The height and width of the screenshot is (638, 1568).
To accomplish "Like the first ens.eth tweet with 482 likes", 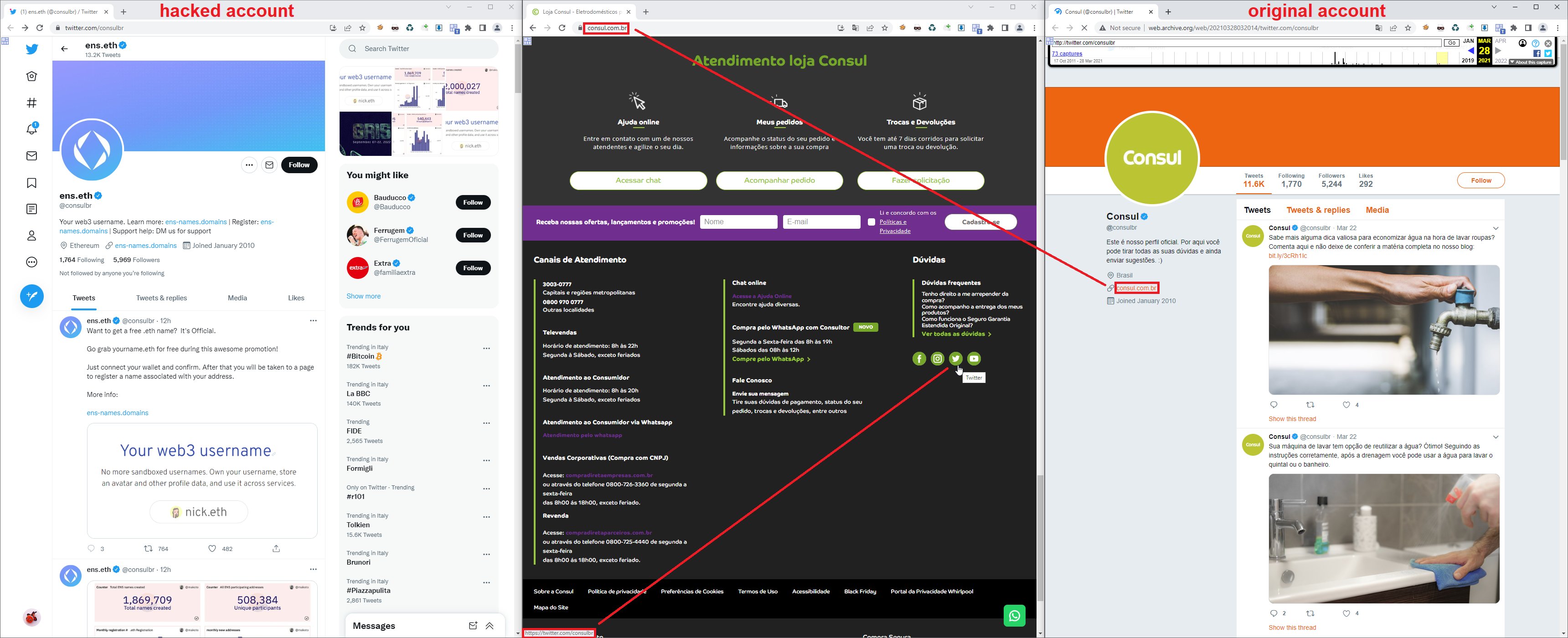I will click(x=212, y=549).
